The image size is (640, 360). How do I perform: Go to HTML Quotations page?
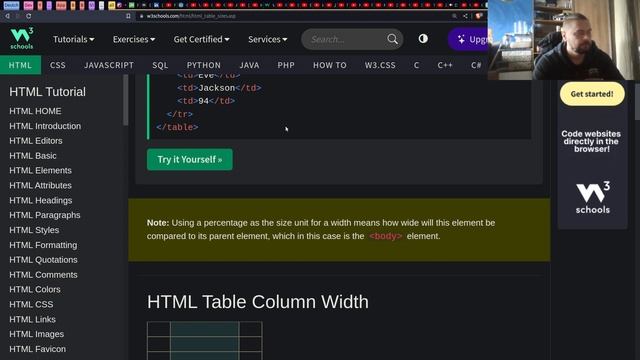43,260
